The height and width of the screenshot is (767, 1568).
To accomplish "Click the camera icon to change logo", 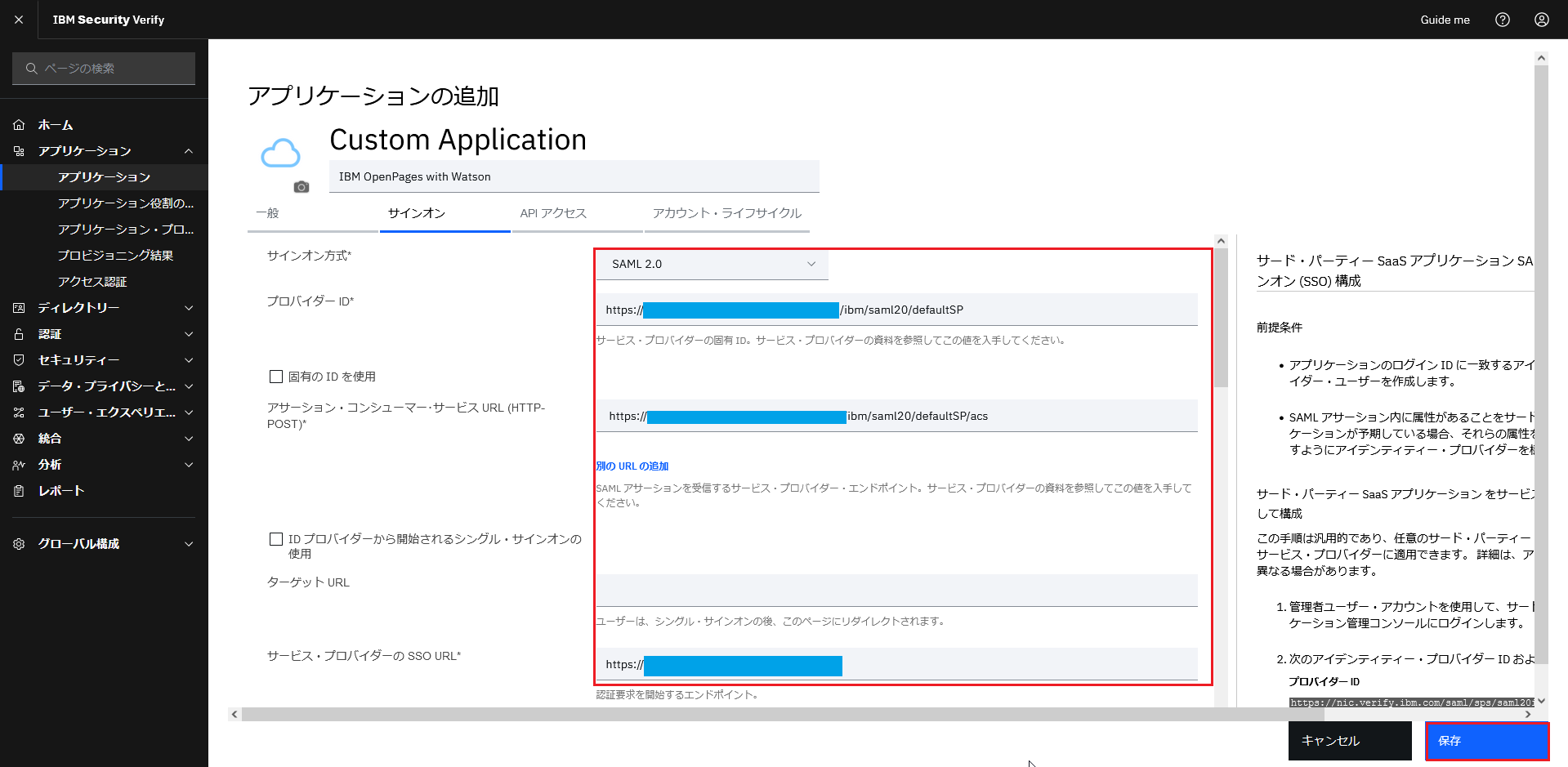I will (x=302, y=187).
